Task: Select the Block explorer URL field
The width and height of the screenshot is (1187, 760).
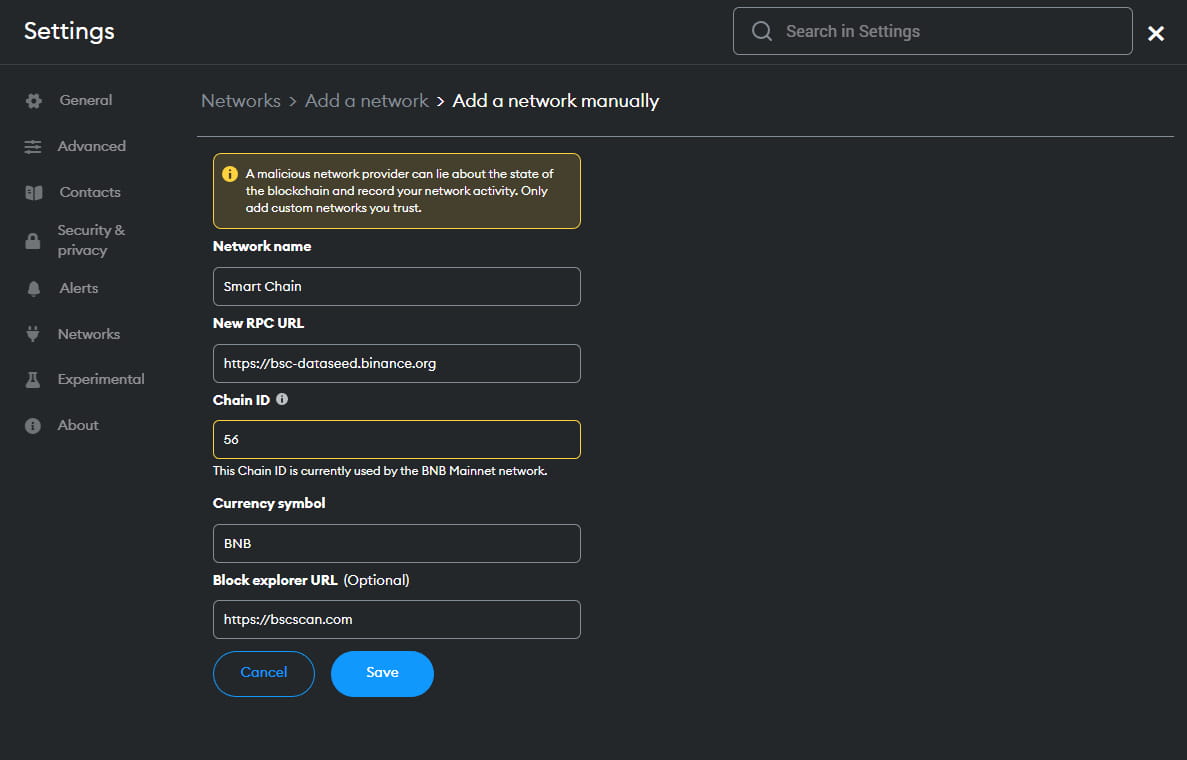Action: (396, 619)
